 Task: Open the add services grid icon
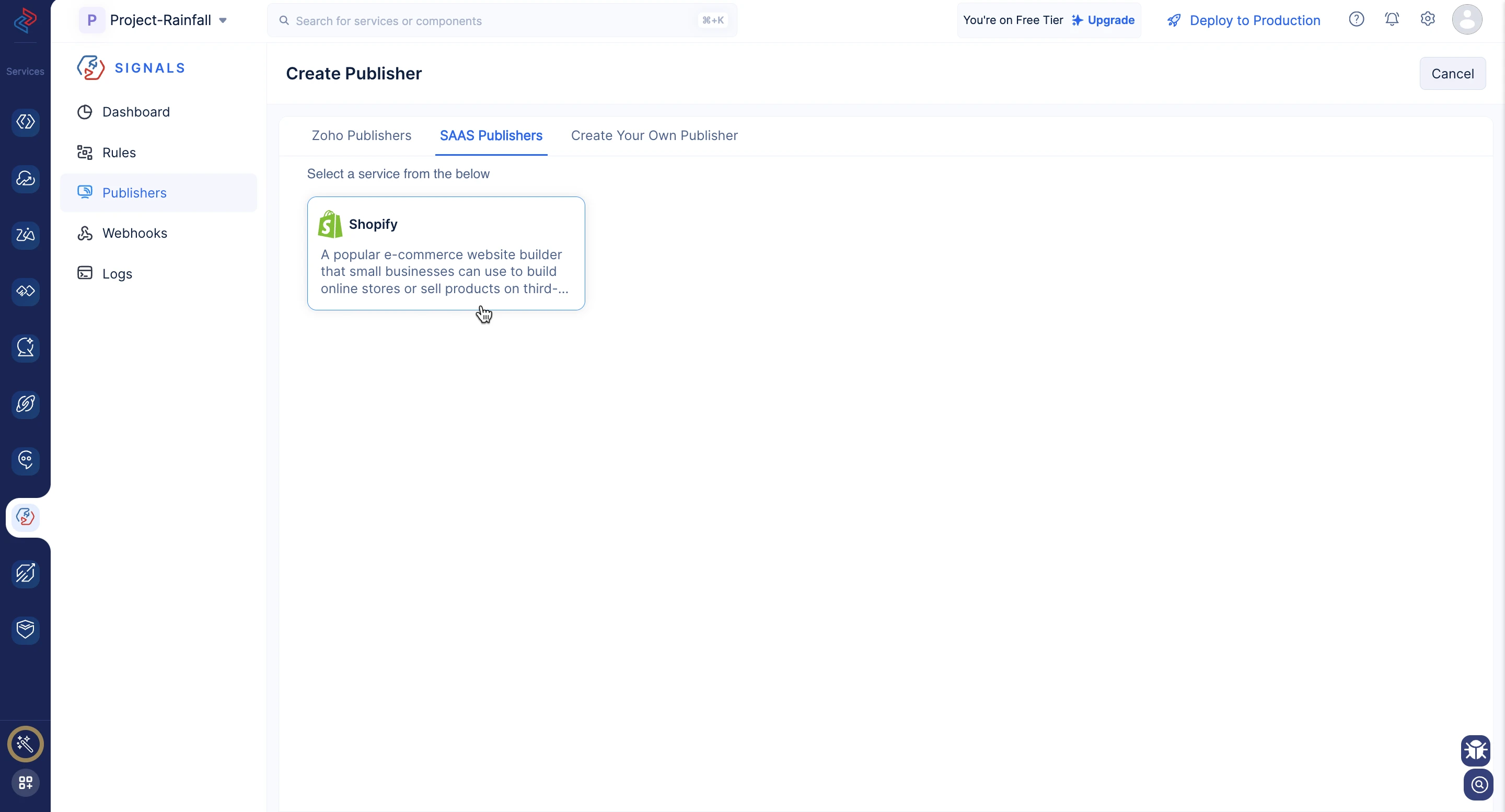point(25,782)
